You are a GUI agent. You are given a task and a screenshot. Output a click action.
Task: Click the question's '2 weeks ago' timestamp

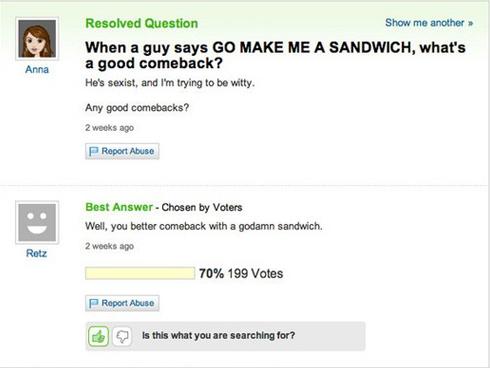pos(109,128)
